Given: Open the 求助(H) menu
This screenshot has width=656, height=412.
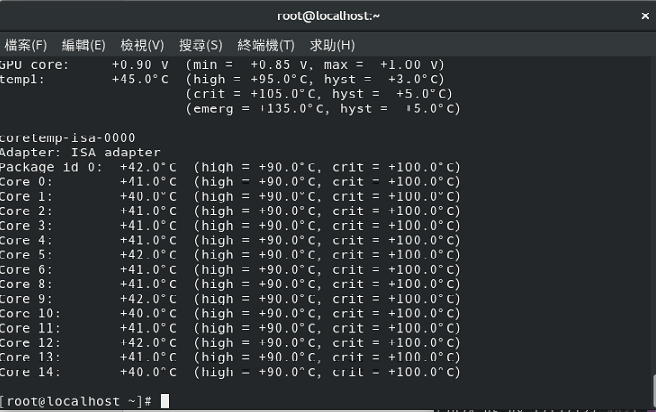Looking at the screenshot, I should 332,45.
